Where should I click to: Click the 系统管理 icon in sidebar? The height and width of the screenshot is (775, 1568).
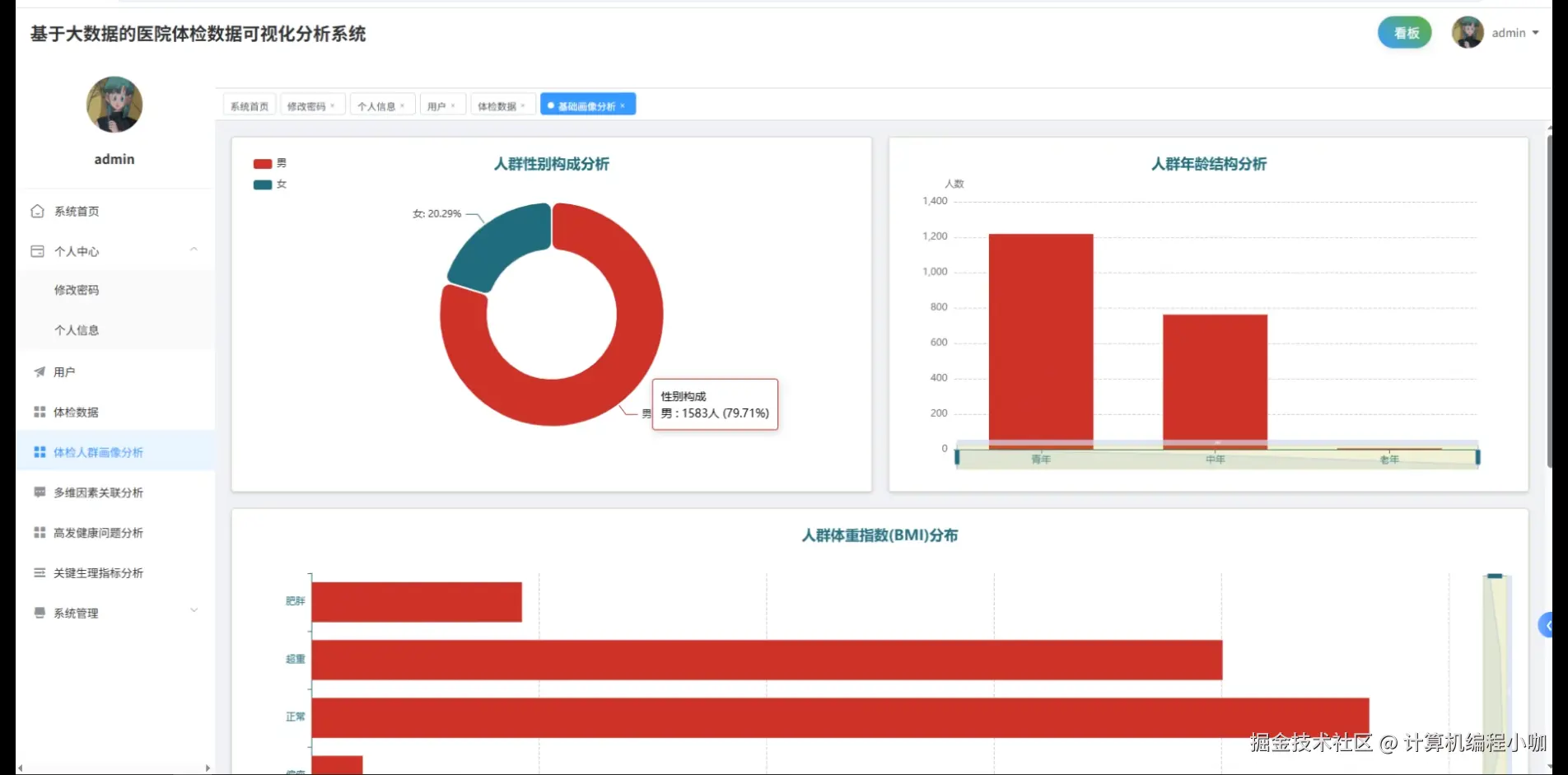point(39,613)
